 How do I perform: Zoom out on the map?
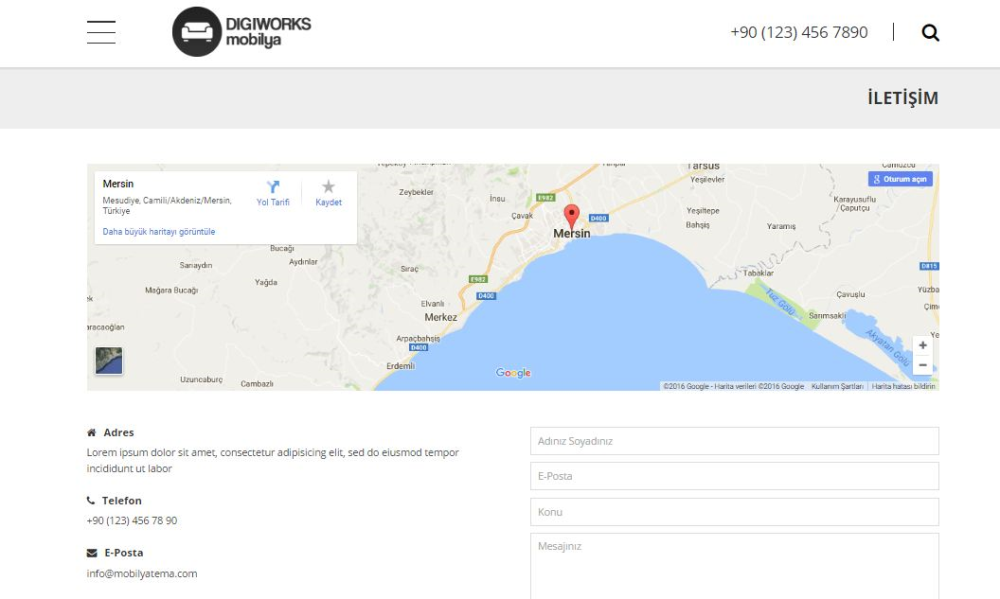[x=922, y=365]
